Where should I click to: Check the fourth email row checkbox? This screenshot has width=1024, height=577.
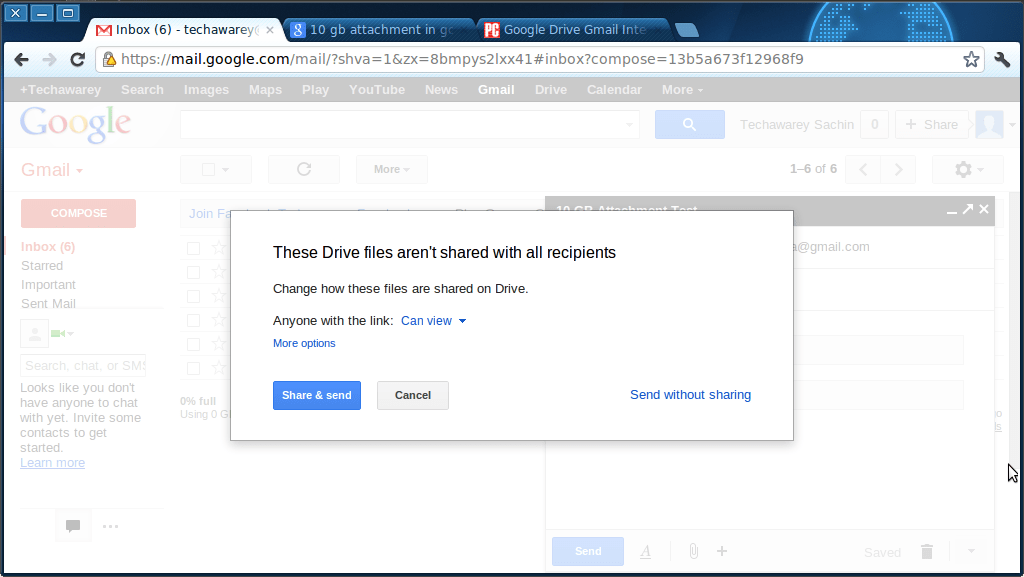(x=193, y=320)
